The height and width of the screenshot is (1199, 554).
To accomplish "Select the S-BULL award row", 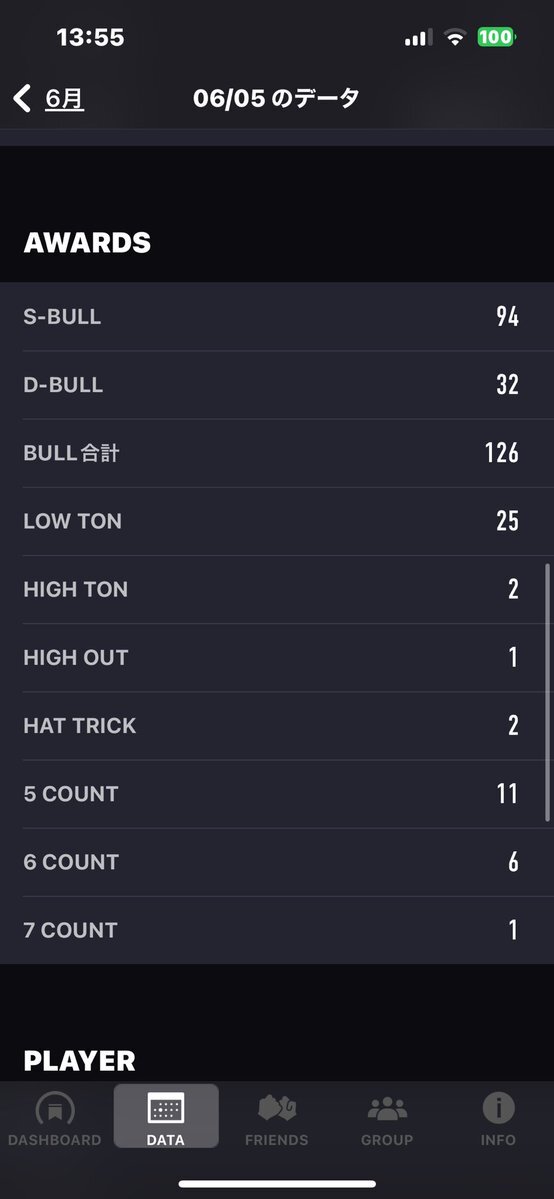I will point(277,317).
